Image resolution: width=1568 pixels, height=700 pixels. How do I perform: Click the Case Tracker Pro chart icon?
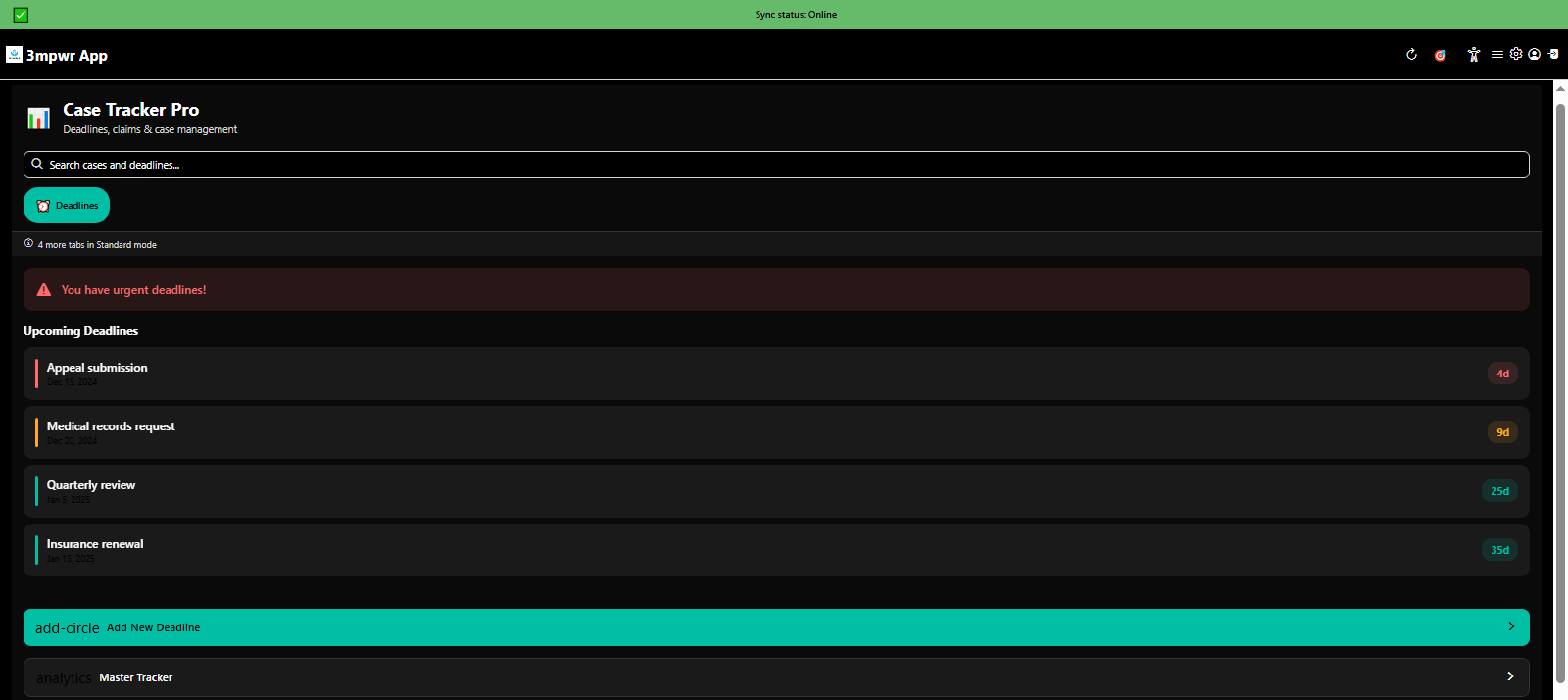click(x=38, y=119)
